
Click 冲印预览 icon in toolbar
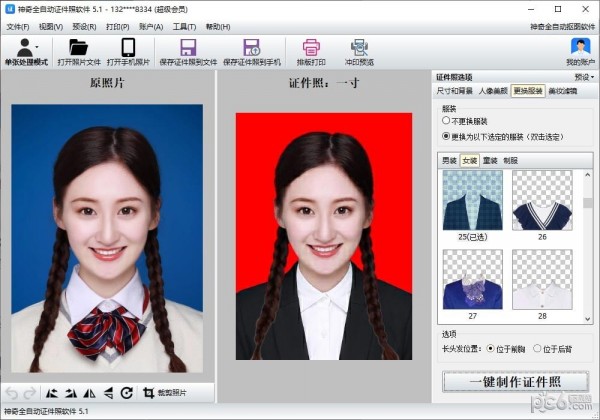pos(360,47)
